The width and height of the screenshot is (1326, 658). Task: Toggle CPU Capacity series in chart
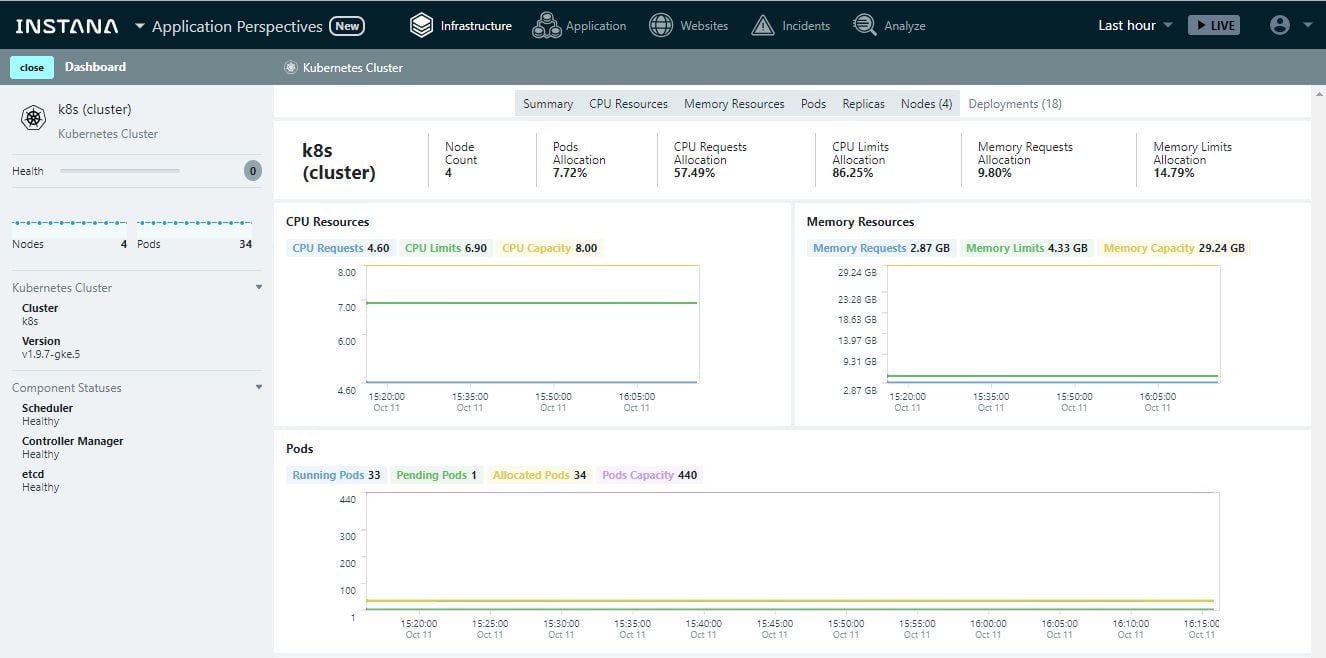549,248
